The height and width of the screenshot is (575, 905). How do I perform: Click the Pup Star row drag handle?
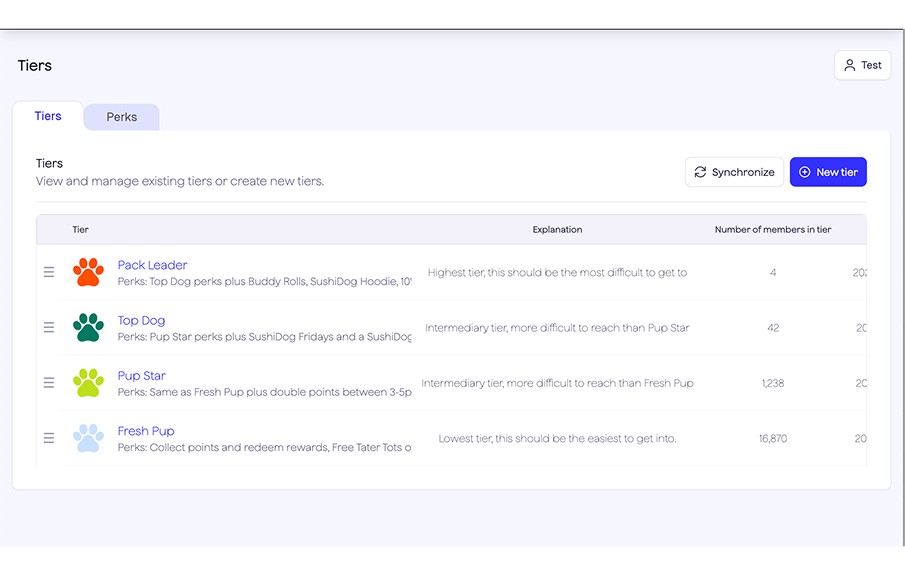49,383
